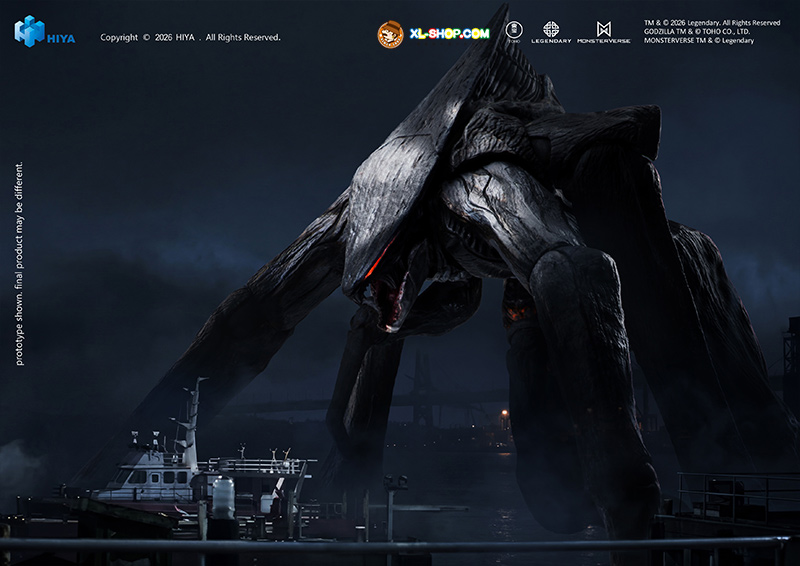Click the Legendary All Rights Reserved line

point(712,22)
